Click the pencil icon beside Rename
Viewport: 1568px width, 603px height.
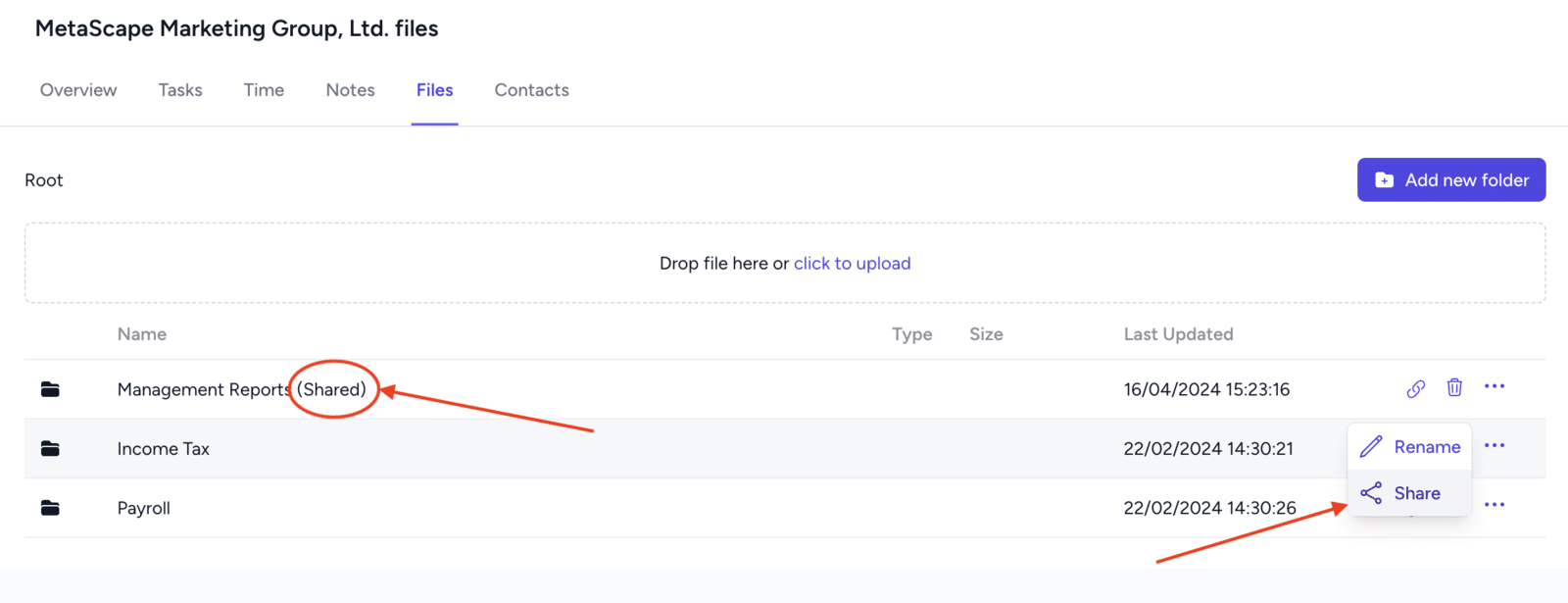click(x=1371, y=447)
